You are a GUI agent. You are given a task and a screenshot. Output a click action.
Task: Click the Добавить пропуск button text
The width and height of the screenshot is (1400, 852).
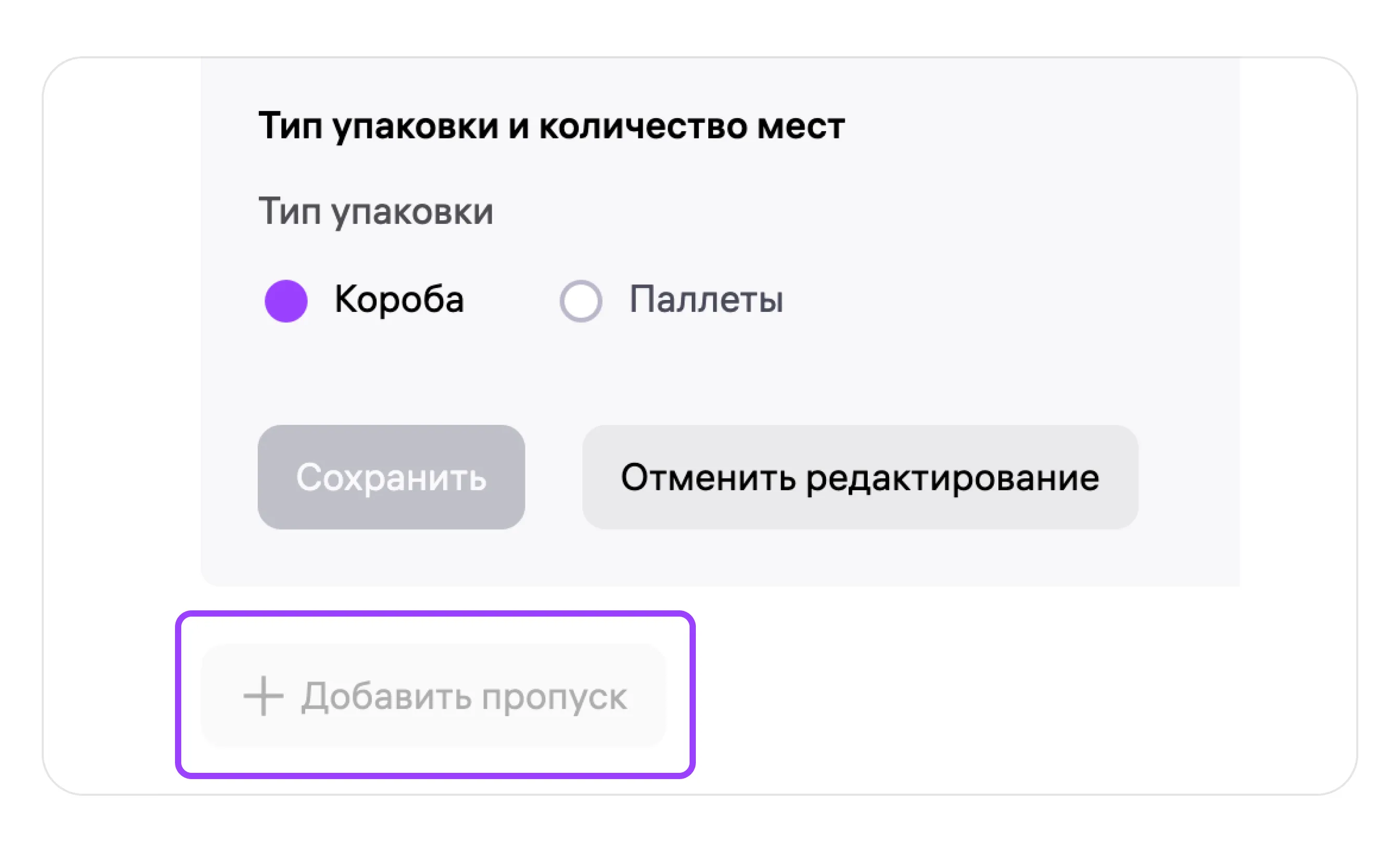pyautogui.click(x=464, y=696)
